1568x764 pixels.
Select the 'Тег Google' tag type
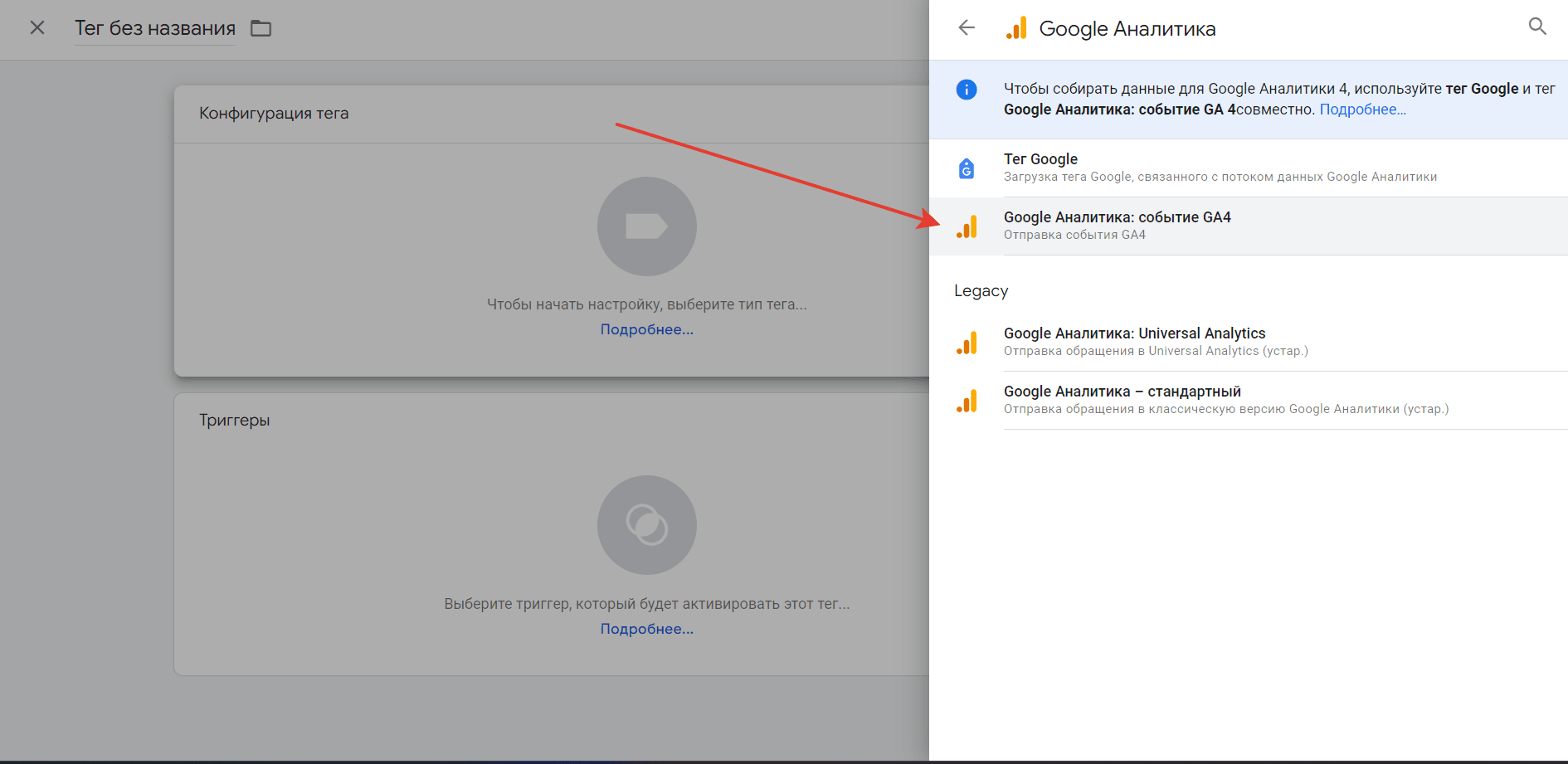1249,168
